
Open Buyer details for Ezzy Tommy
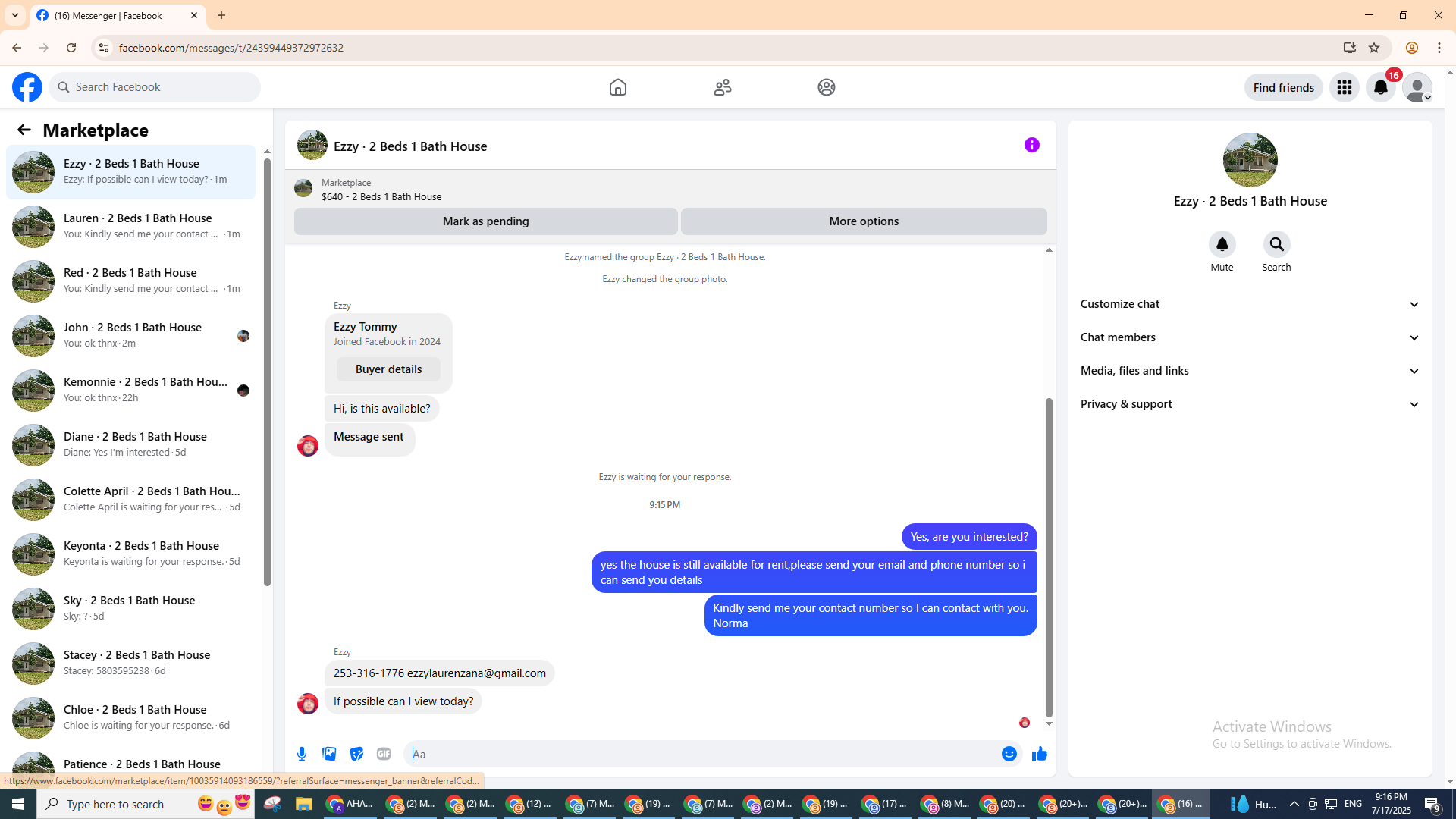389,369
